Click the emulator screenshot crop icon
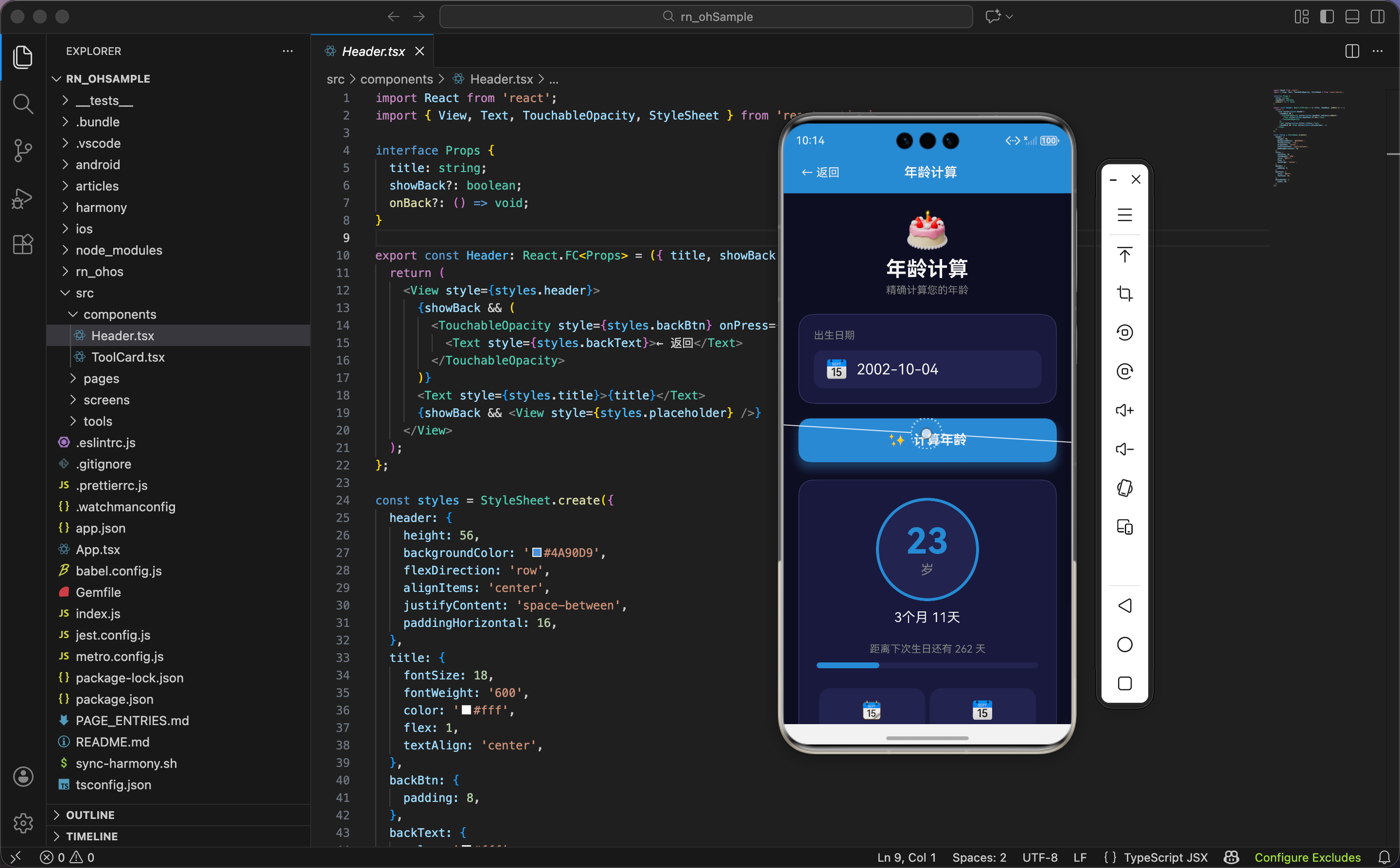 click(1124, 294)
